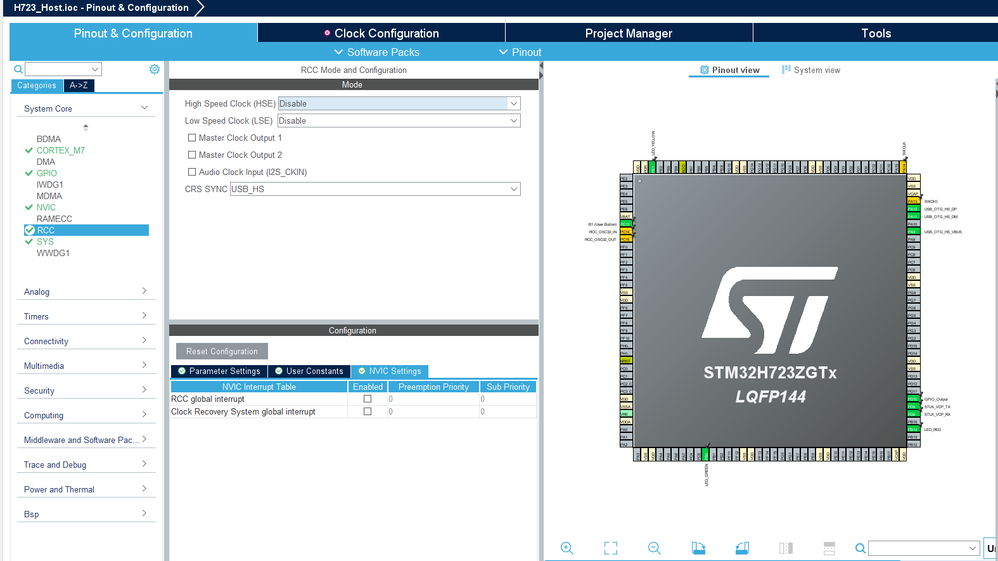Open the Parameter Settings tab
This screenshot has width=998, height=561.
(219, 371)
